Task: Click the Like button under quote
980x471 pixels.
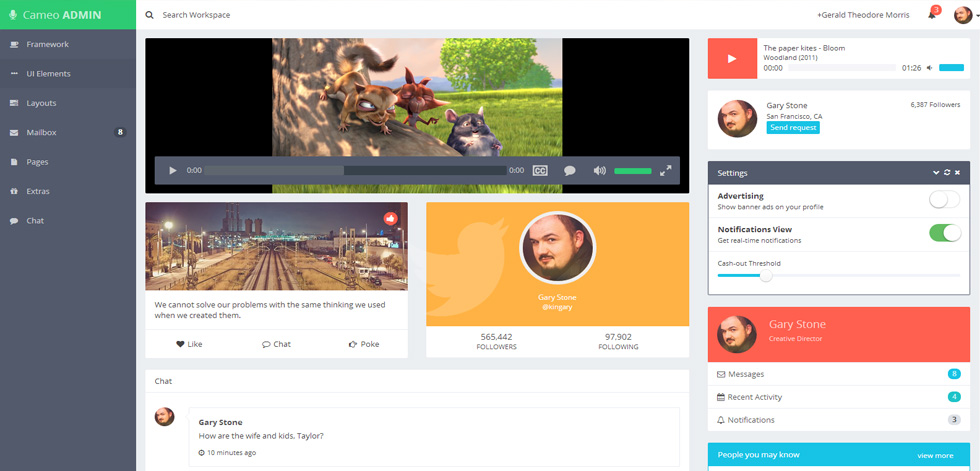Action: click(189, 344)
